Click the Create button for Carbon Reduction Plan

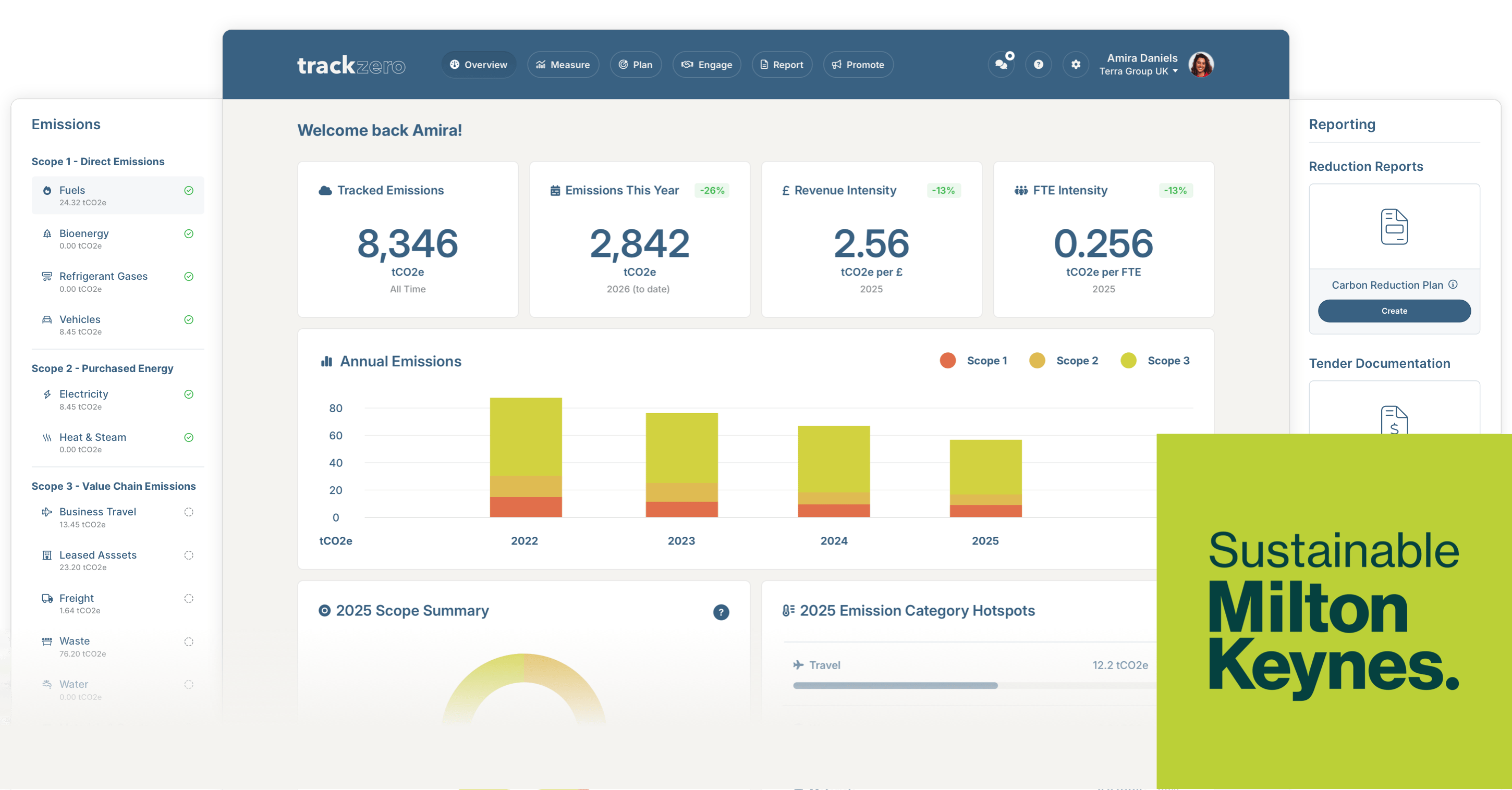(1394, 311)
